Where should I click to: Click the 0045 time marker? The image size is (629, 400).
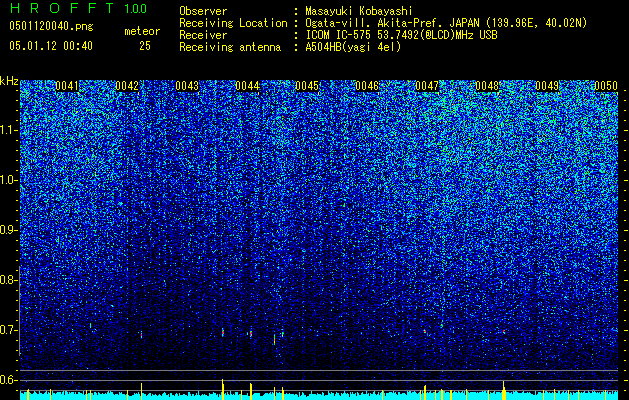pyautogui.click(x=307, y=86)
